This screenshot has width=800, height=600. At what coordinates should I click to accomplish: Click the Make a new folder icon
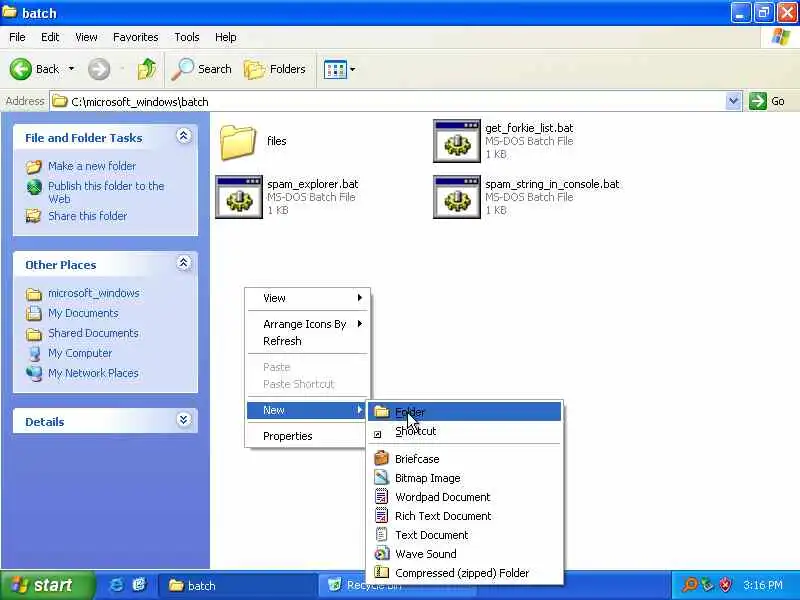pyautogui.click(x=34, y=166)
